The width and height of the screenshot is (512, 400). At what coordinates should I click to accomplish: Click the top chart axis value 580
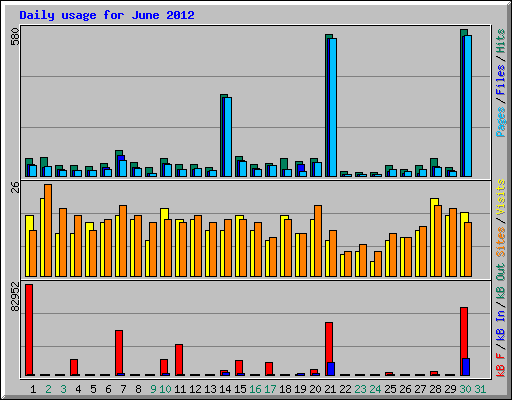click(16, 37)
